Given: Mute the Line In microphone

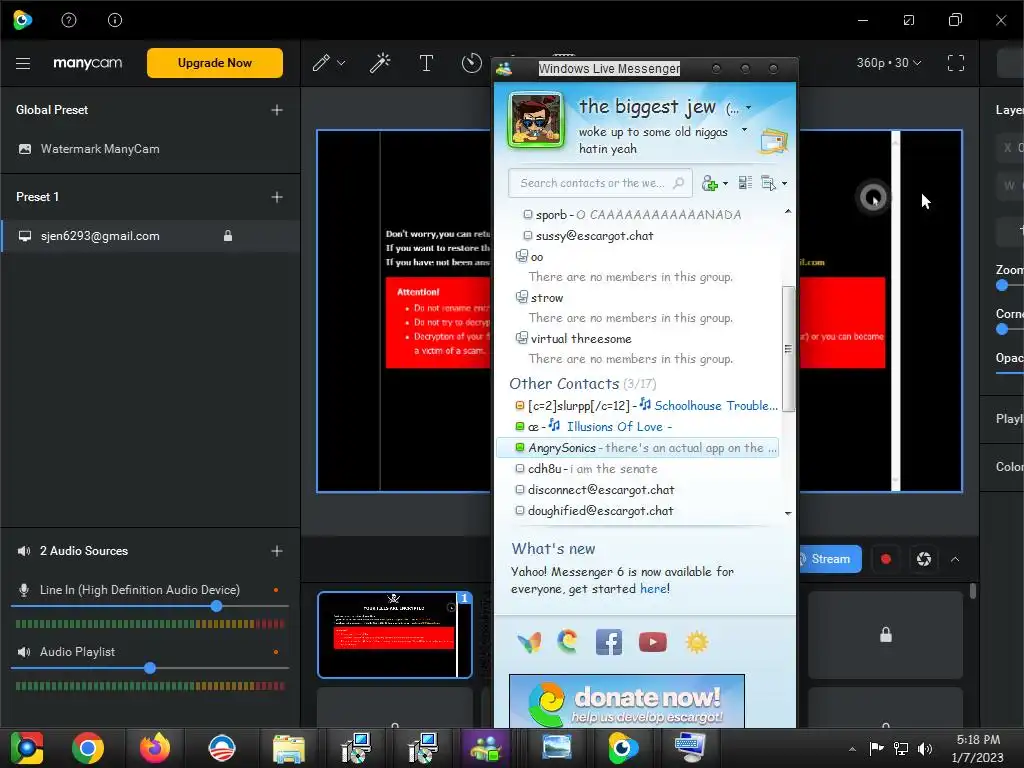Looking at the screenshot, I should [x=24, y=590].
